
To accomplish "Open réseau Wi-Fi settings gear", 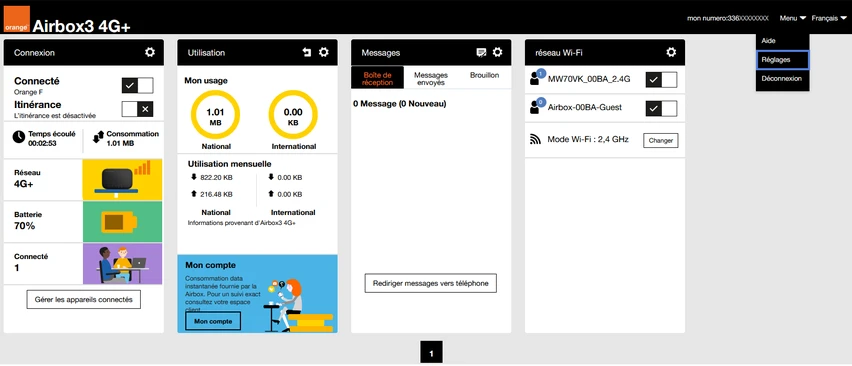I will pyautogui.click(x=672, y=52).
